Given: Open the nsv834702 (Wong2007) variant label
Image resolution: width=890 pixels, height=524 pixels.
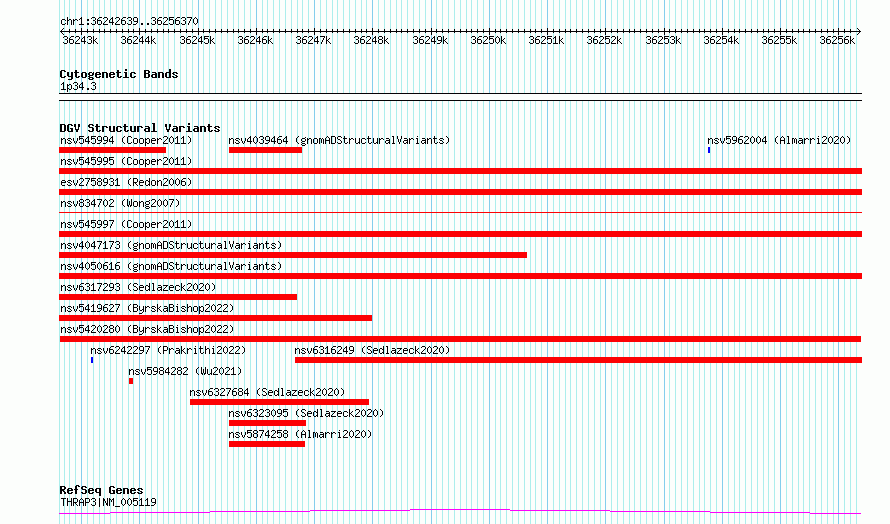Looking at the screenshot, I should coord(120,203).
